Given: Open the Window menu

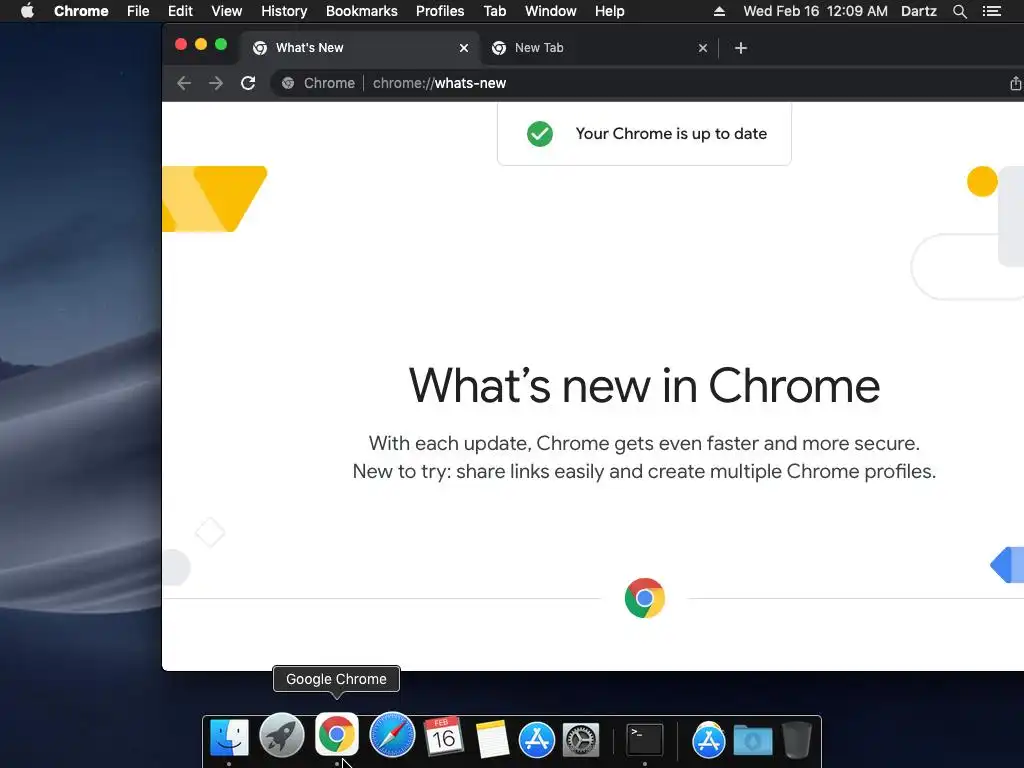Looking at the screenshot, I should tap(551, 11).
